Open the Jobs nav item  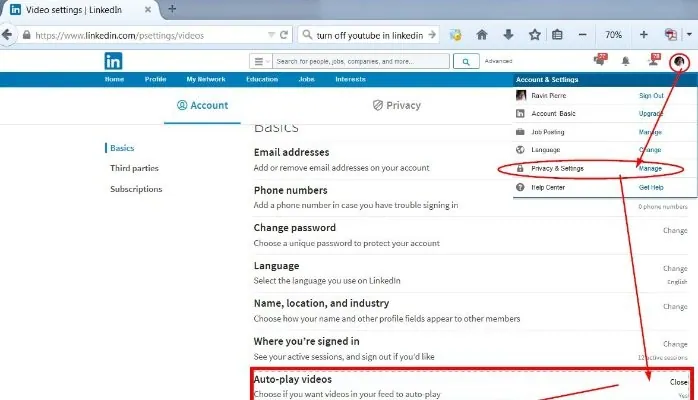pyautogui.click(x=306, y=79)
